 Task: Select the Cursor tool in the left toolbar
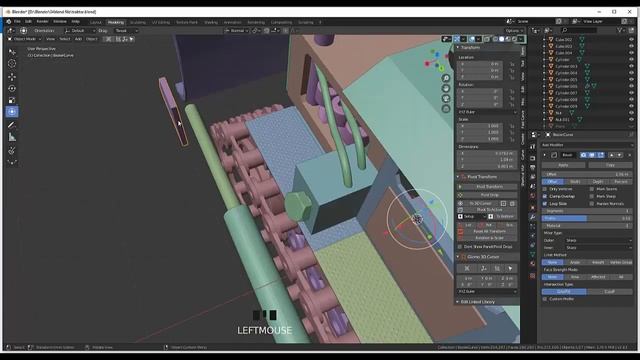tap(12, 64)
